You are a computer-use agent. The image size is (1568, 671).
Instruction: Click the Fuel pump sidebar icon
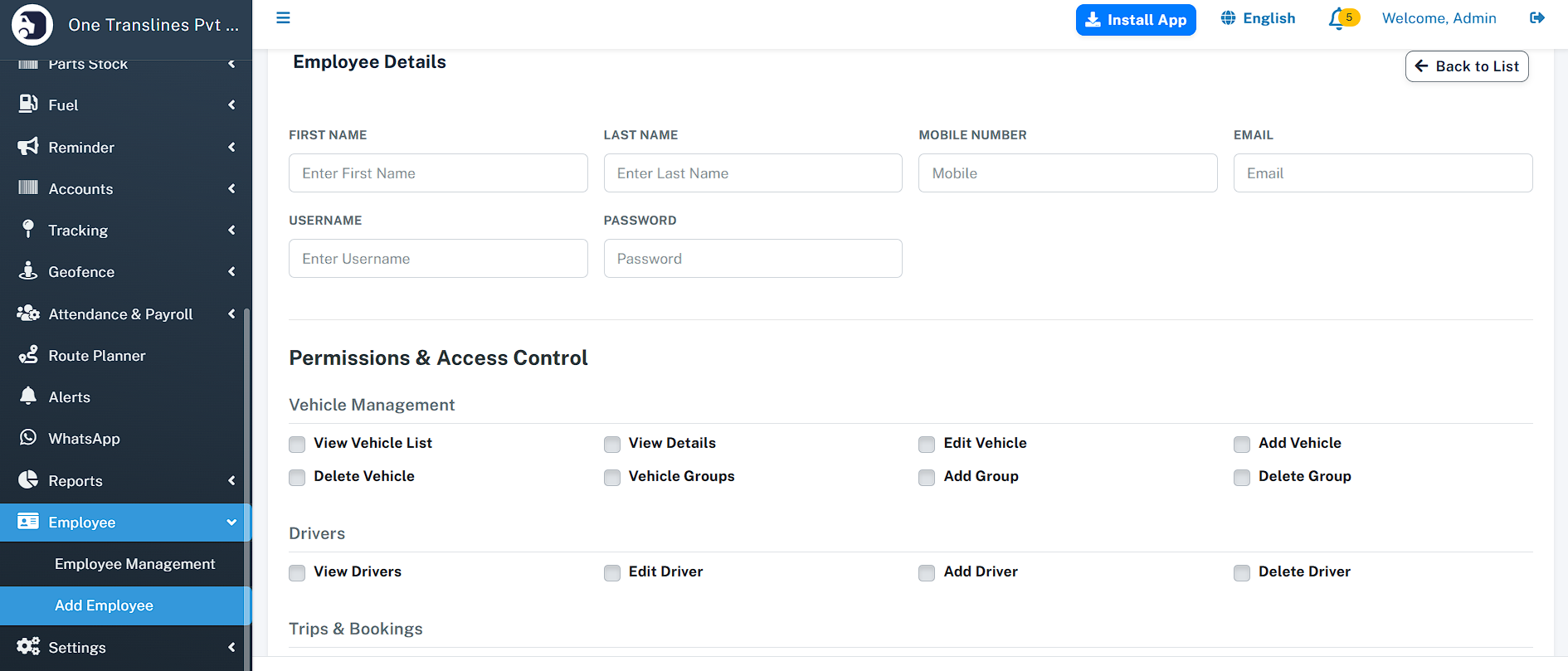[x=28, y=105]
